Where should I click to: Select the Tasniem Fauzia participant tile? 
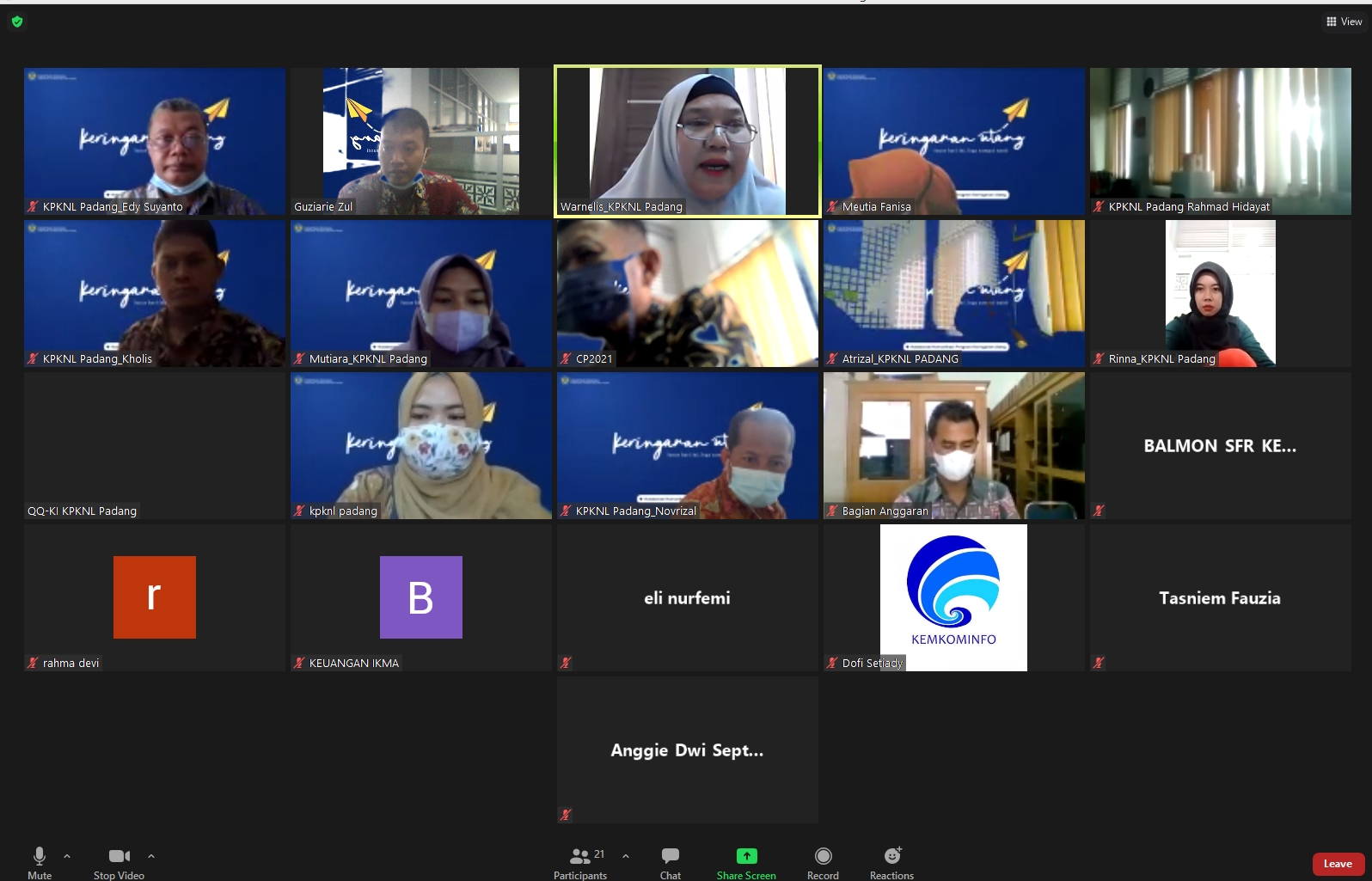coord(1220,597)
